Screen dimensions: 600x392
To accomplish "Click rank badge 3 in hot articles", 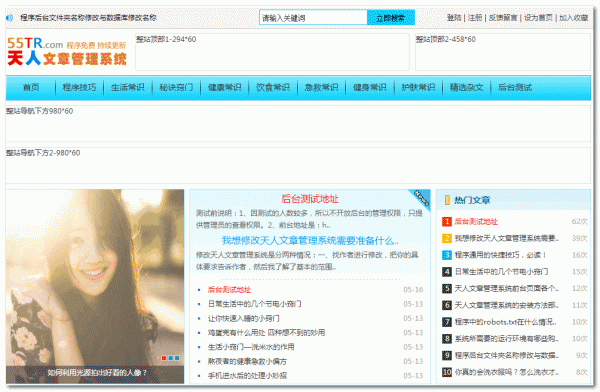I will (x=447, y=255).
